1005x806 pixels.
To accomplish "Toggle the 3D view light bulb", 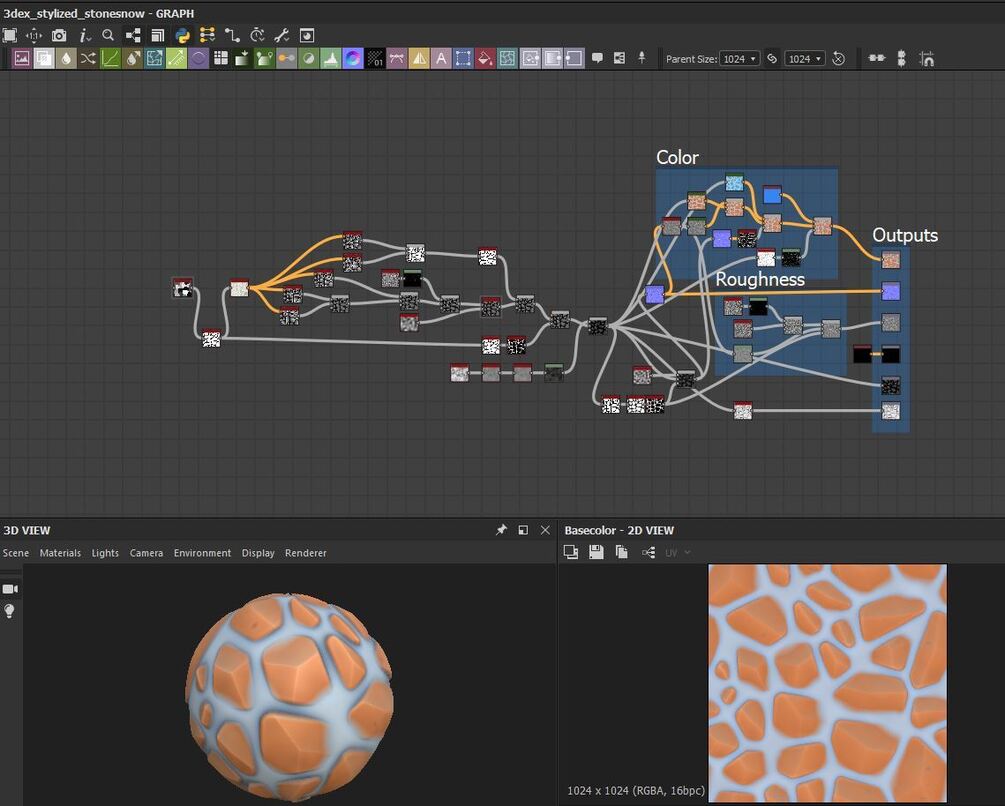I will tap(10, 610).
